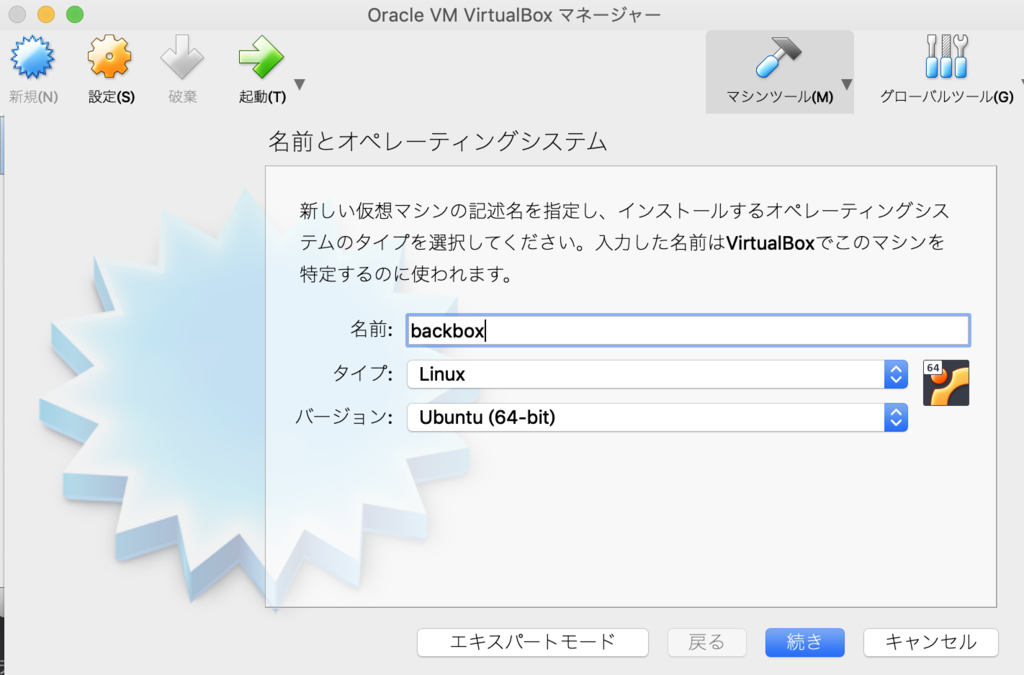Screen dimensions: 1024x675
Task: Open Global Tools (グローバルツール) icon
Action: point(946,57)
